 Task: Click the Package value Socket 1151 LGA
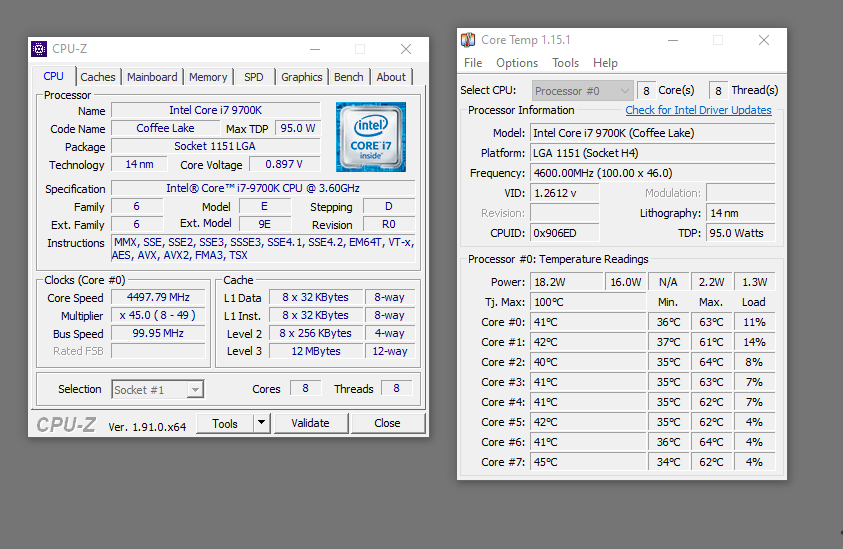pyautogui.click(x=216, y=146)
